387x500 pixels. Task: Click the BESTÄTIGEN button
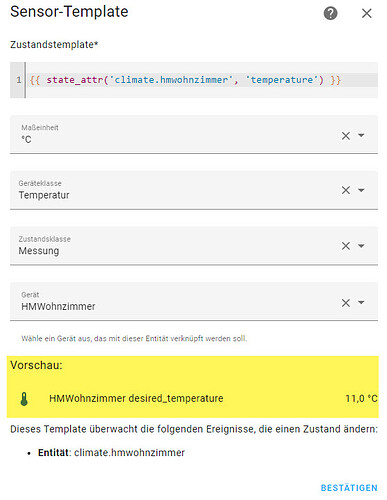pos(349,488)
